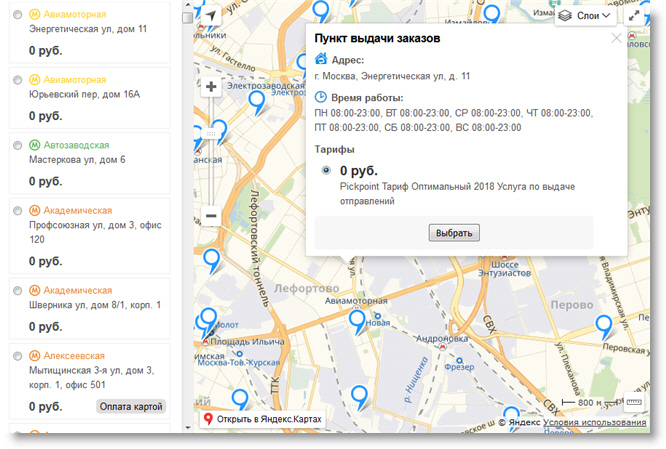Click the pickup list scrollbar thumb

[x=187, y=18]
